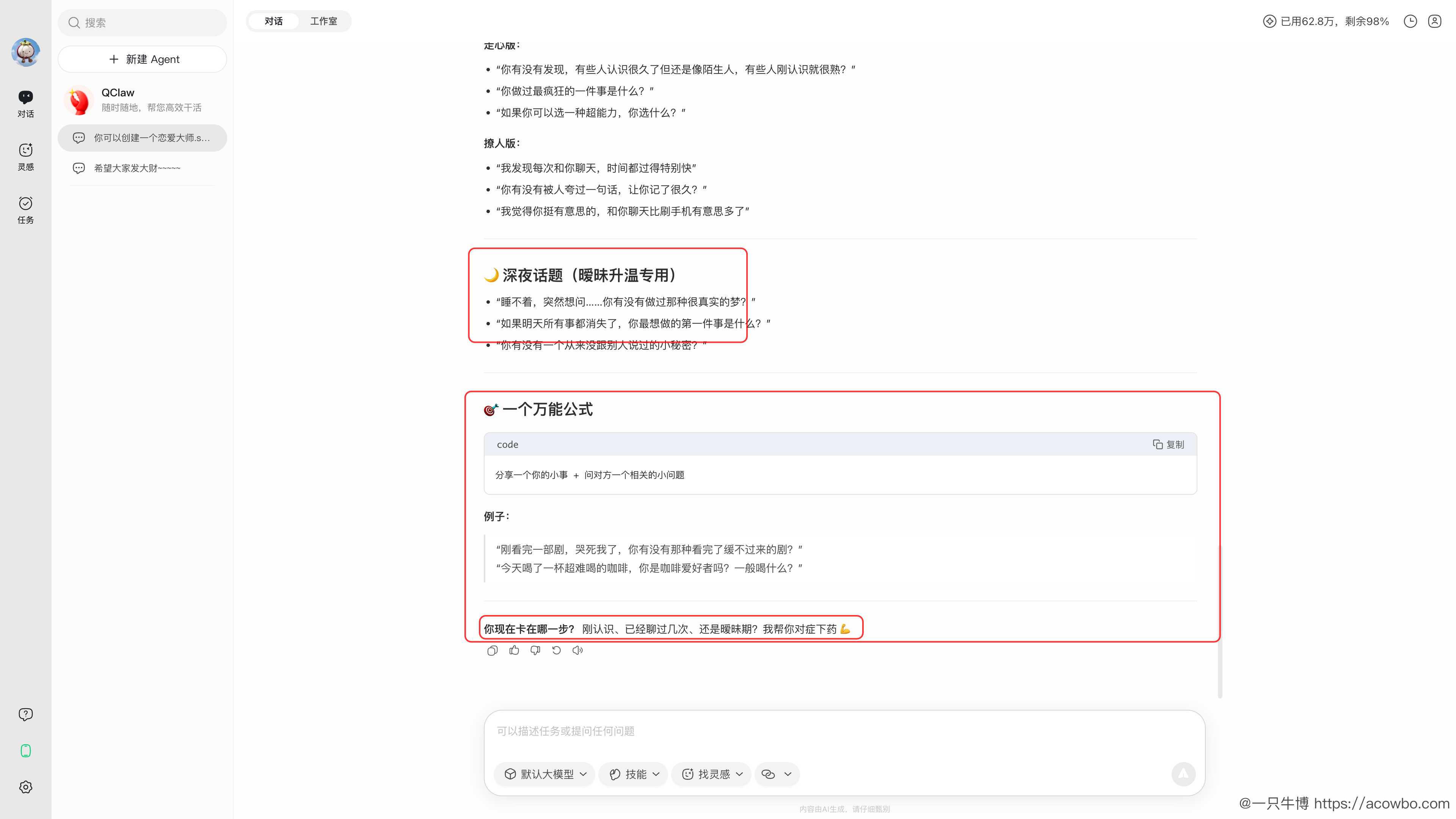This screenshot has width=1456, height=819.
Task: Click 复制 on the code block
Action: coord(1168,445)
